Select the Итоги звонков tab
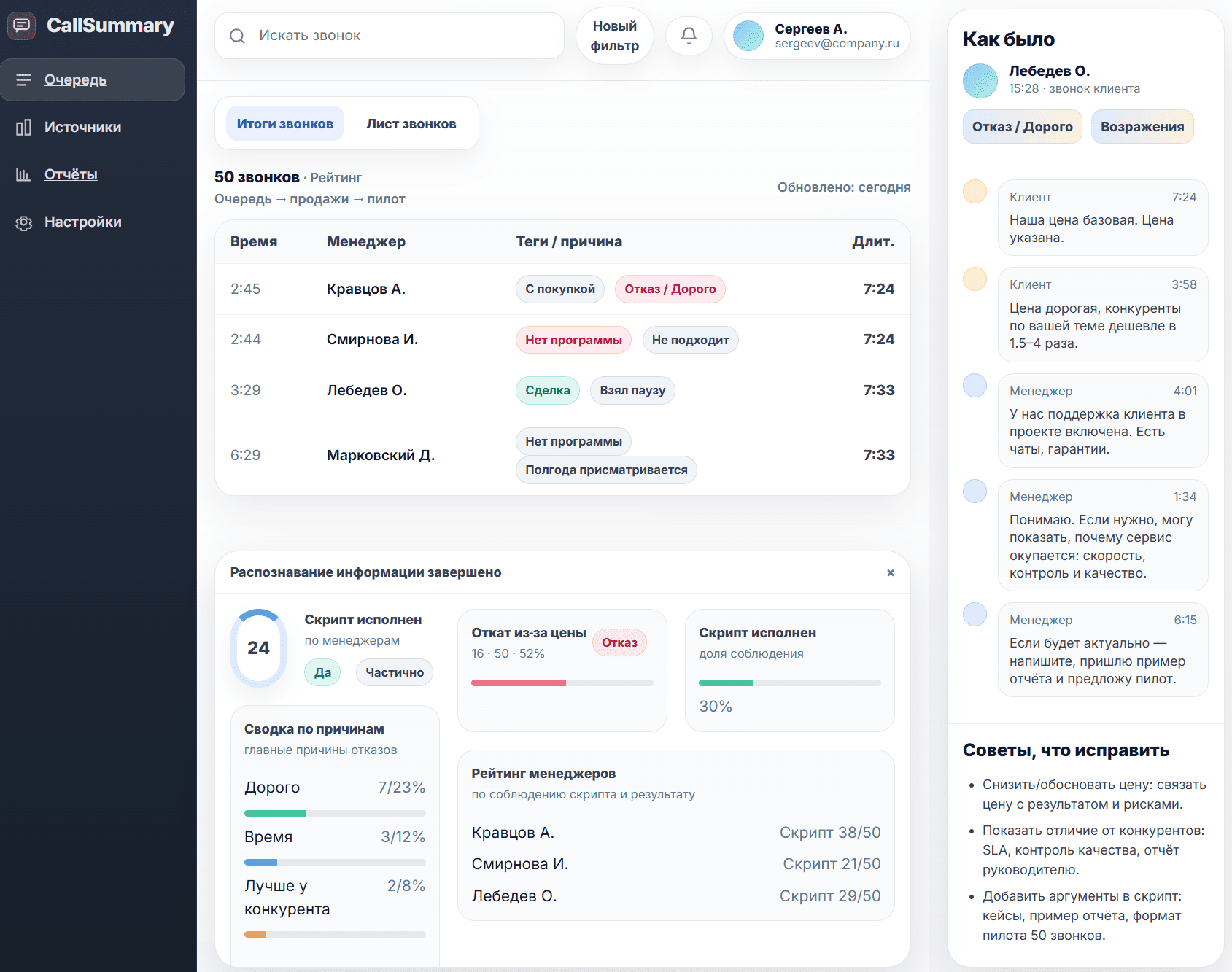1232x972 pixels. (284, 123)
